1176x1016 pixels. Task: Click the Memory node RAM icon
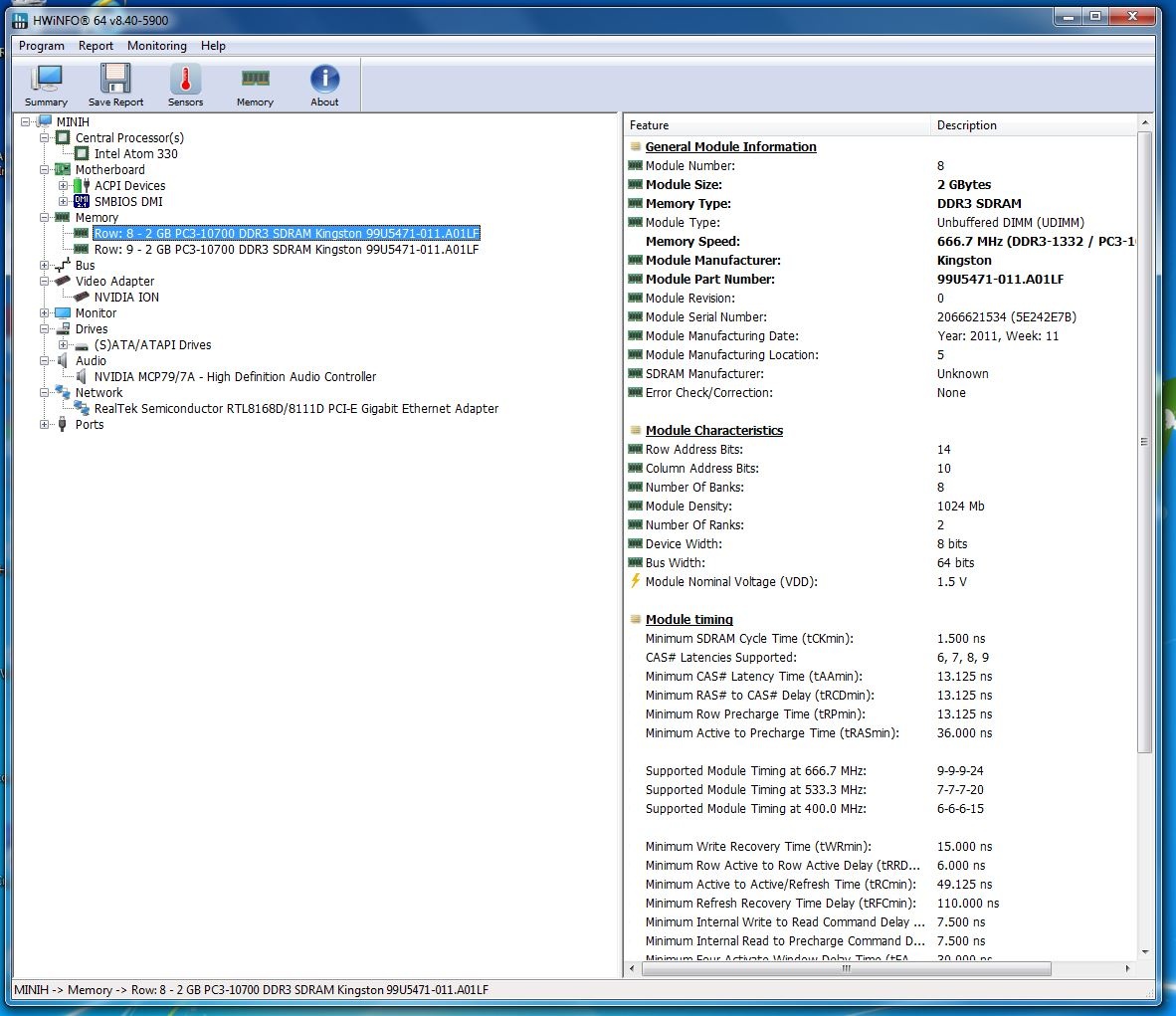point(63,217)
